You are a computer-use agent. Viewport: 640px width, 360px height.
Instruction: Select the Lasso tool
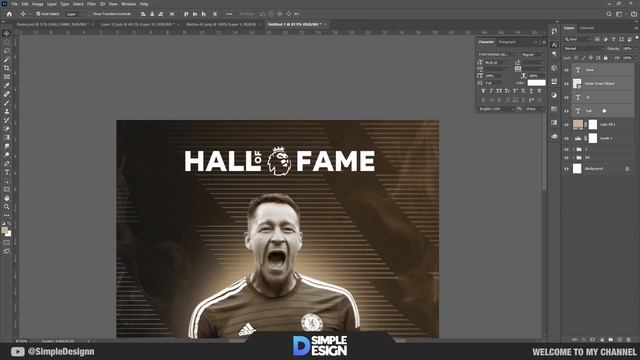(x=7, y=51)
